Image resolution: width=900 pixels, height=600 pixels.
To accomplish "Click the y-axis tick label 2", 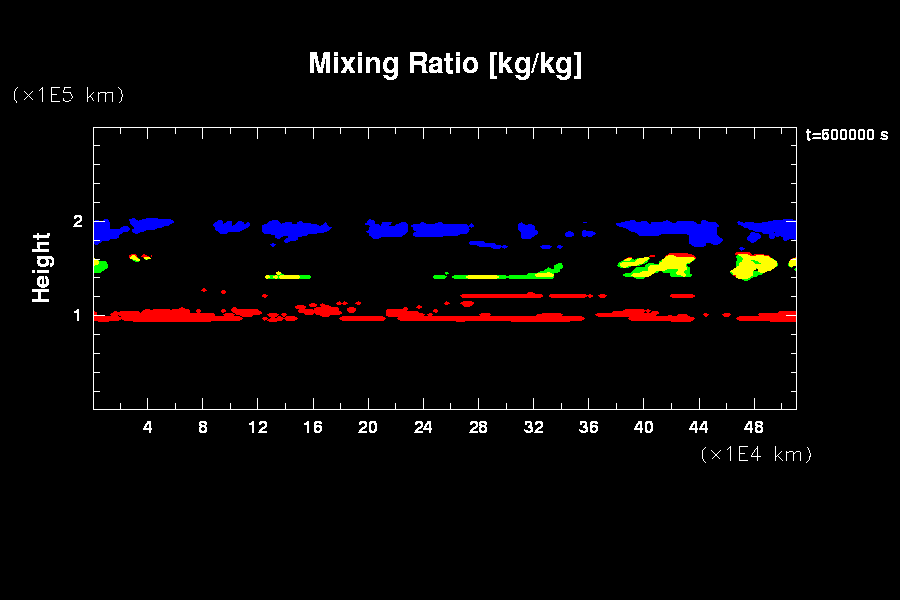I will point(76,222).
